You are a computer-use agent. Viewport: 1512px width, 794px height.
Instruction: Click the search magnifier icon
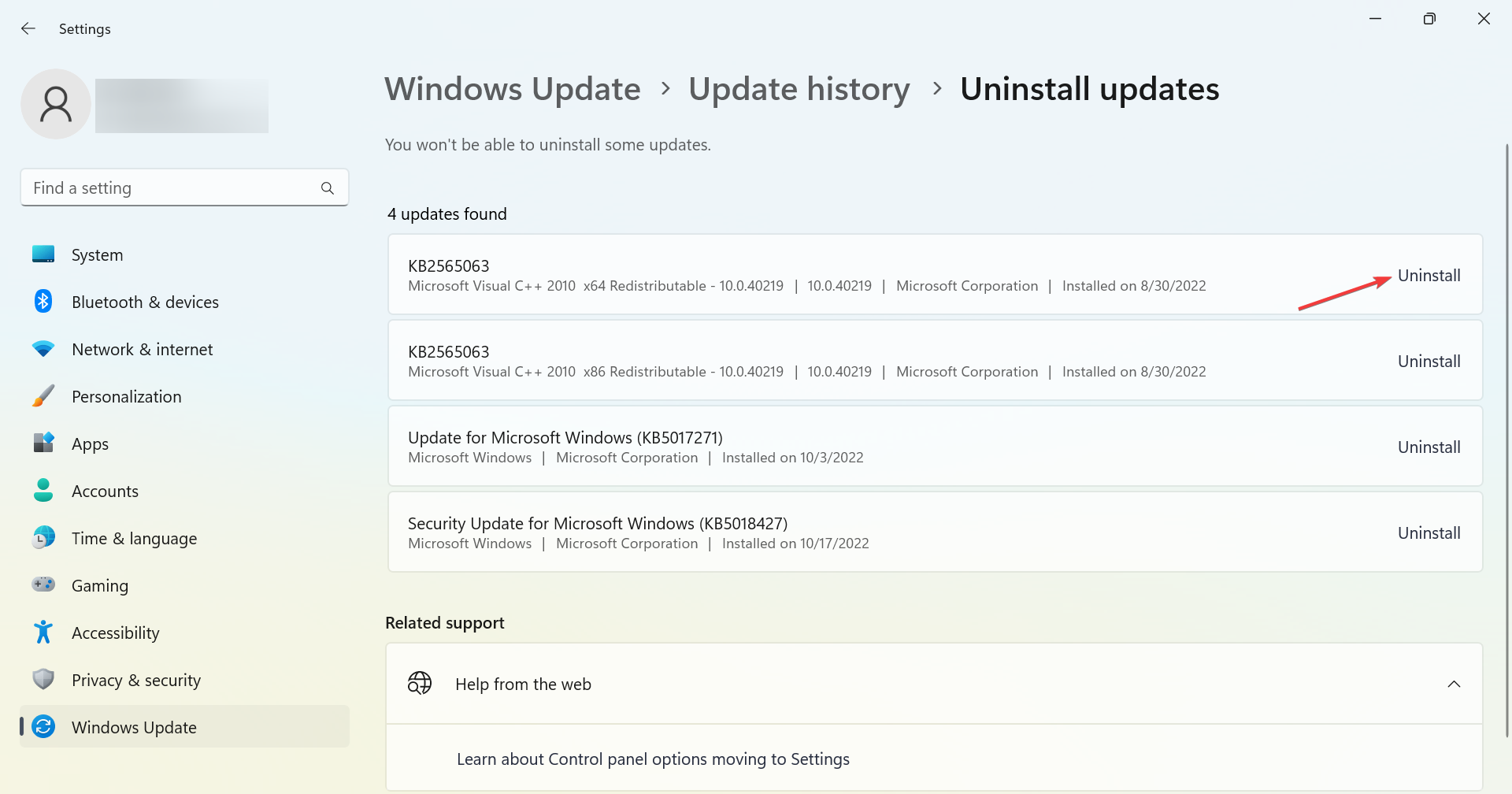pos(328,188)
